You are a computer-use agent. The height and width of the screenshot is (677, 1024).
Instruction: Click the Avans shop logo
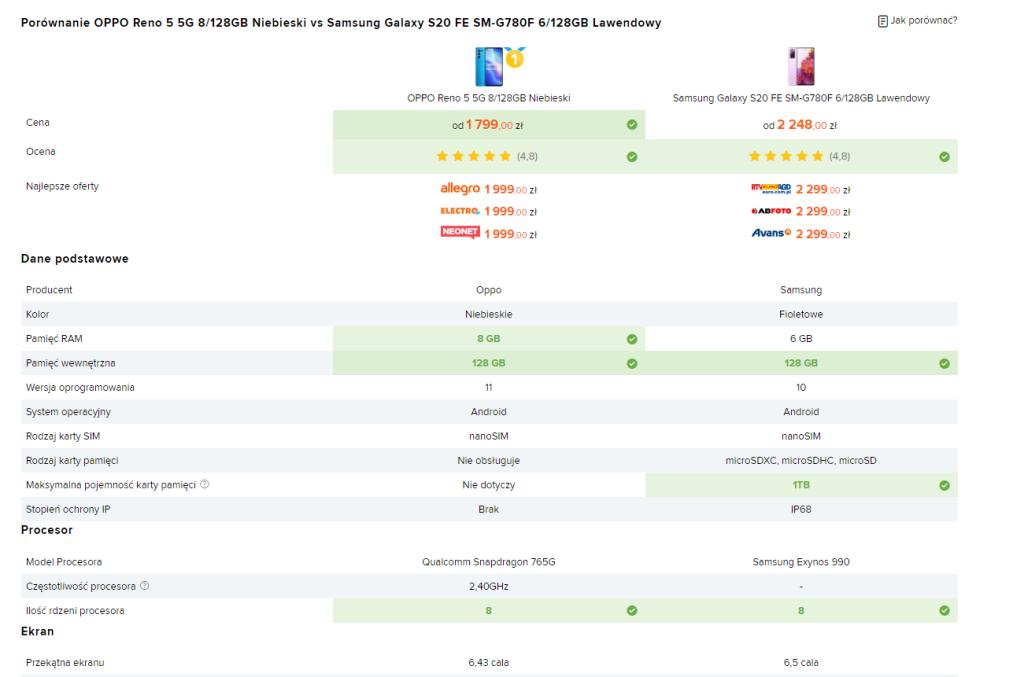tap(771, 233)
